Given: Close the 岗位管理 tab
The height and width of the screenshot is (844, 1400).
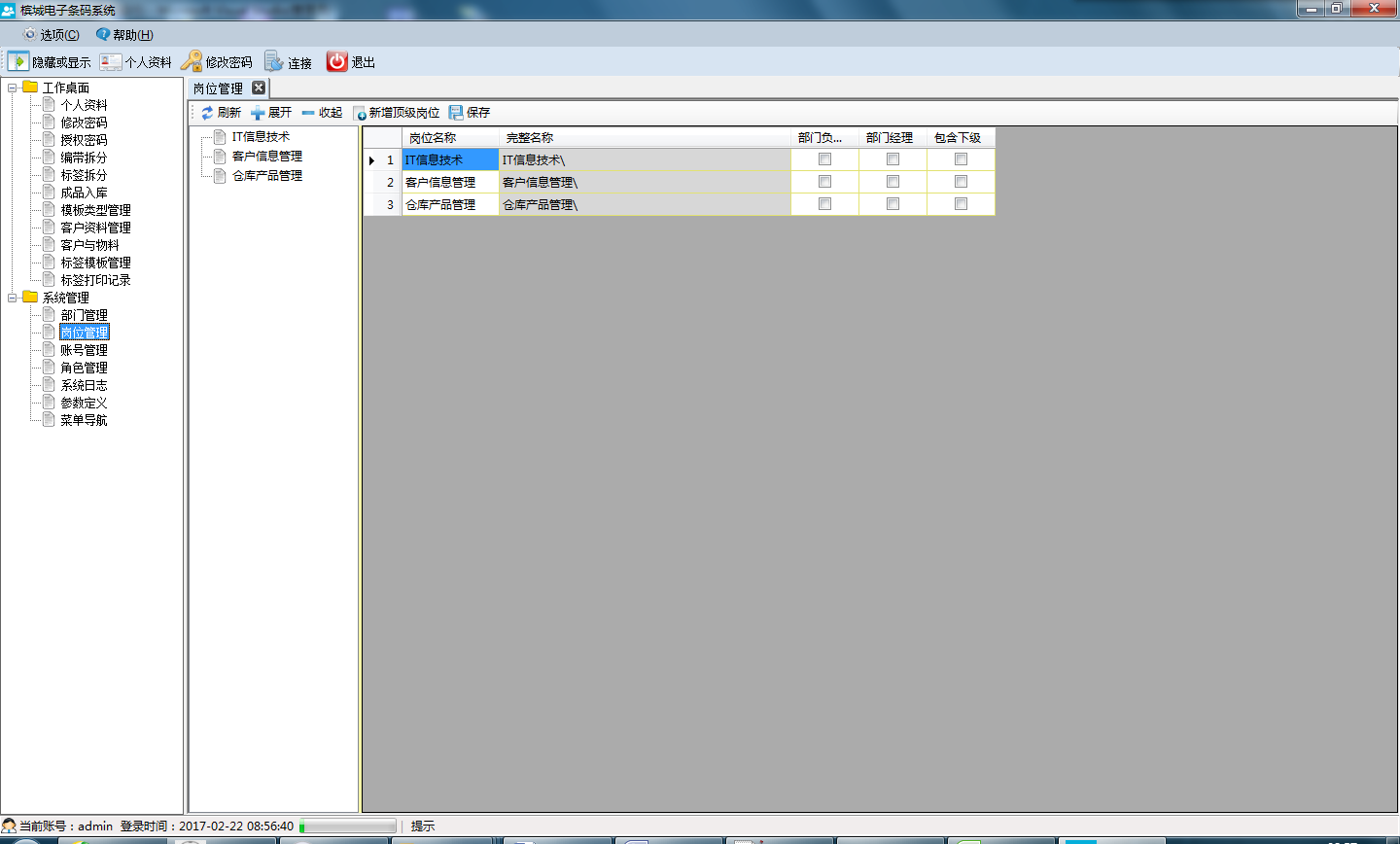Looking at the screenshot, I should click(x=259, y=88).
